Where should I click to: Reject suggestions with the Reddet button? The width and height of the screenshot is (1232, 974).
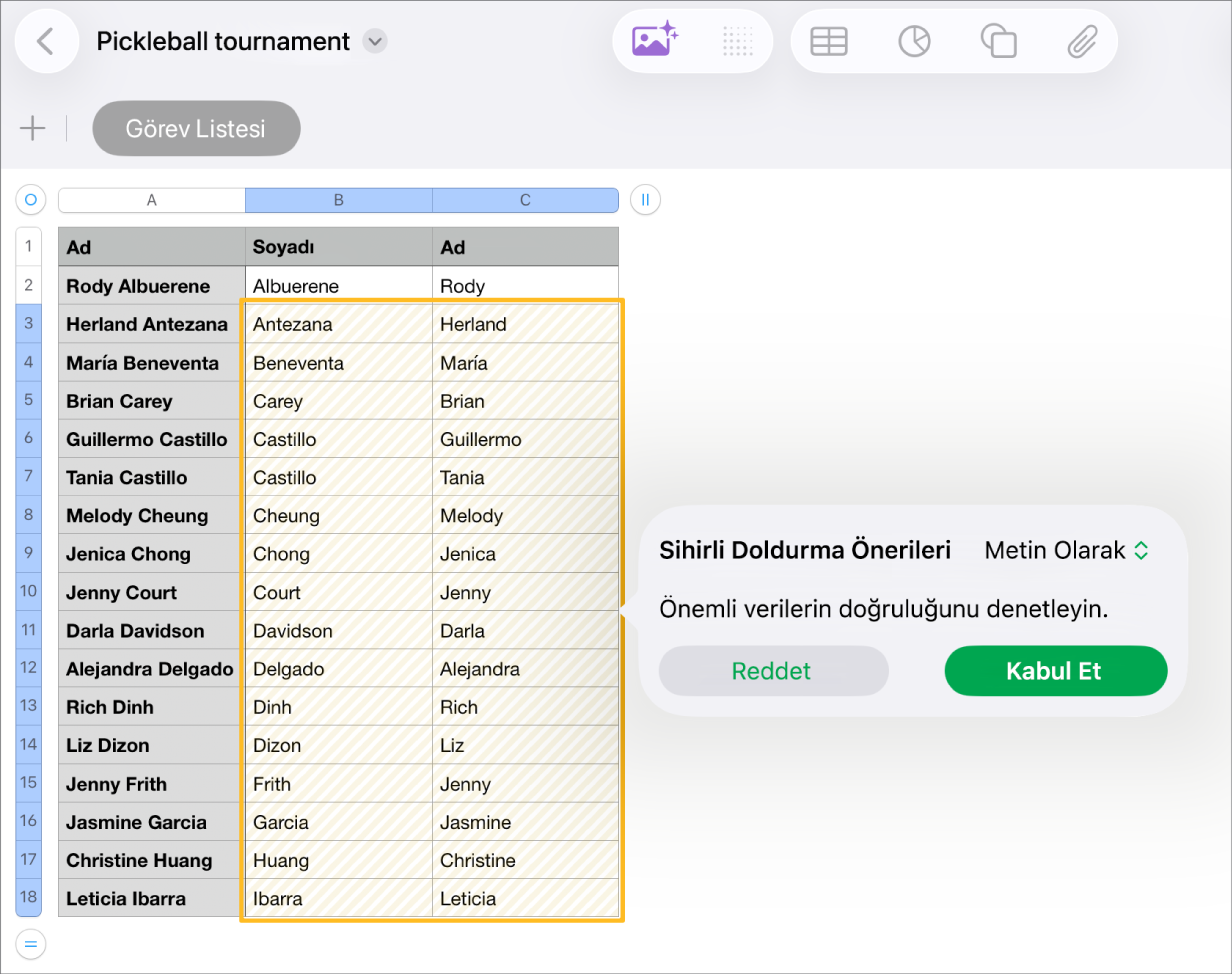click(x=773, y=671)
